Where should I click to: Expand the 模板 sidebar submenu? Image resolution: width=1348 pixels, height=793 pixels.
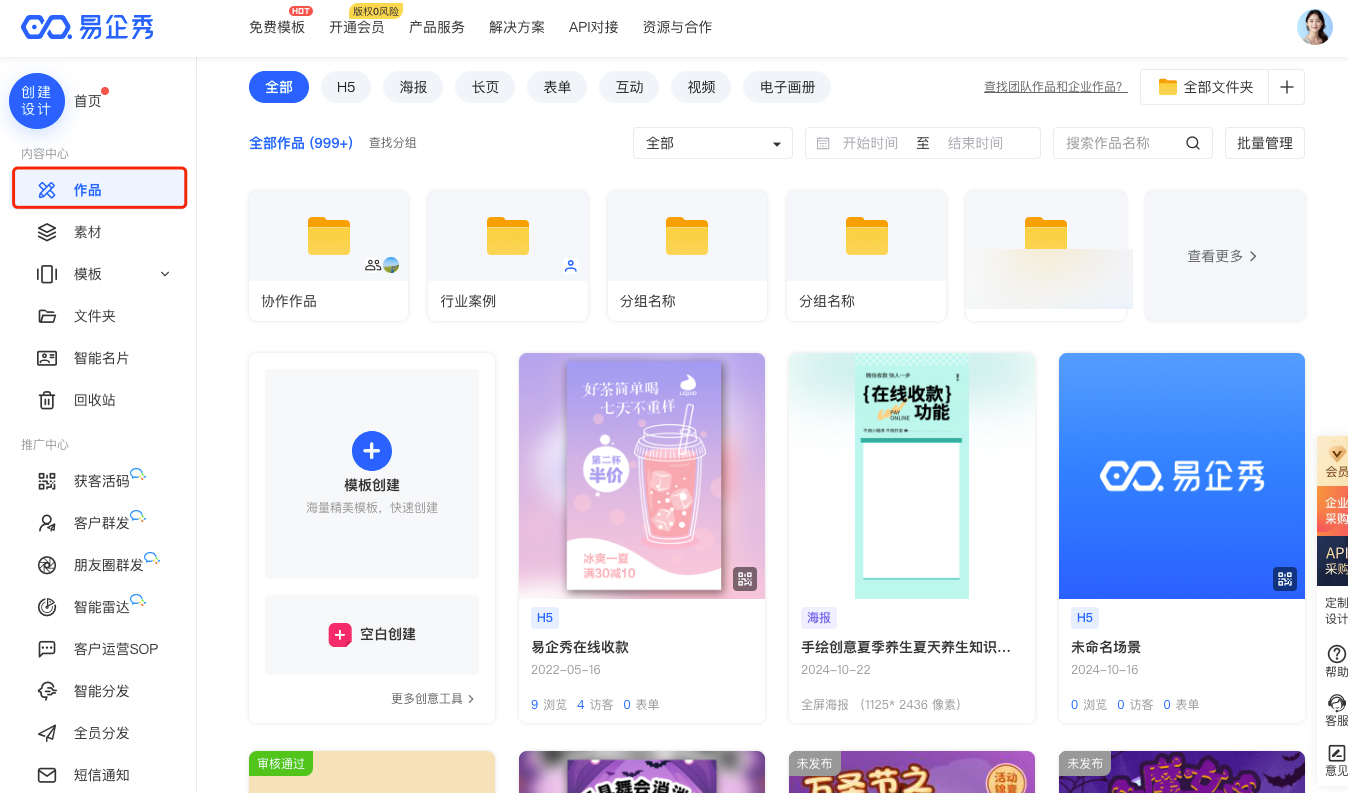(x=165, y=274)
